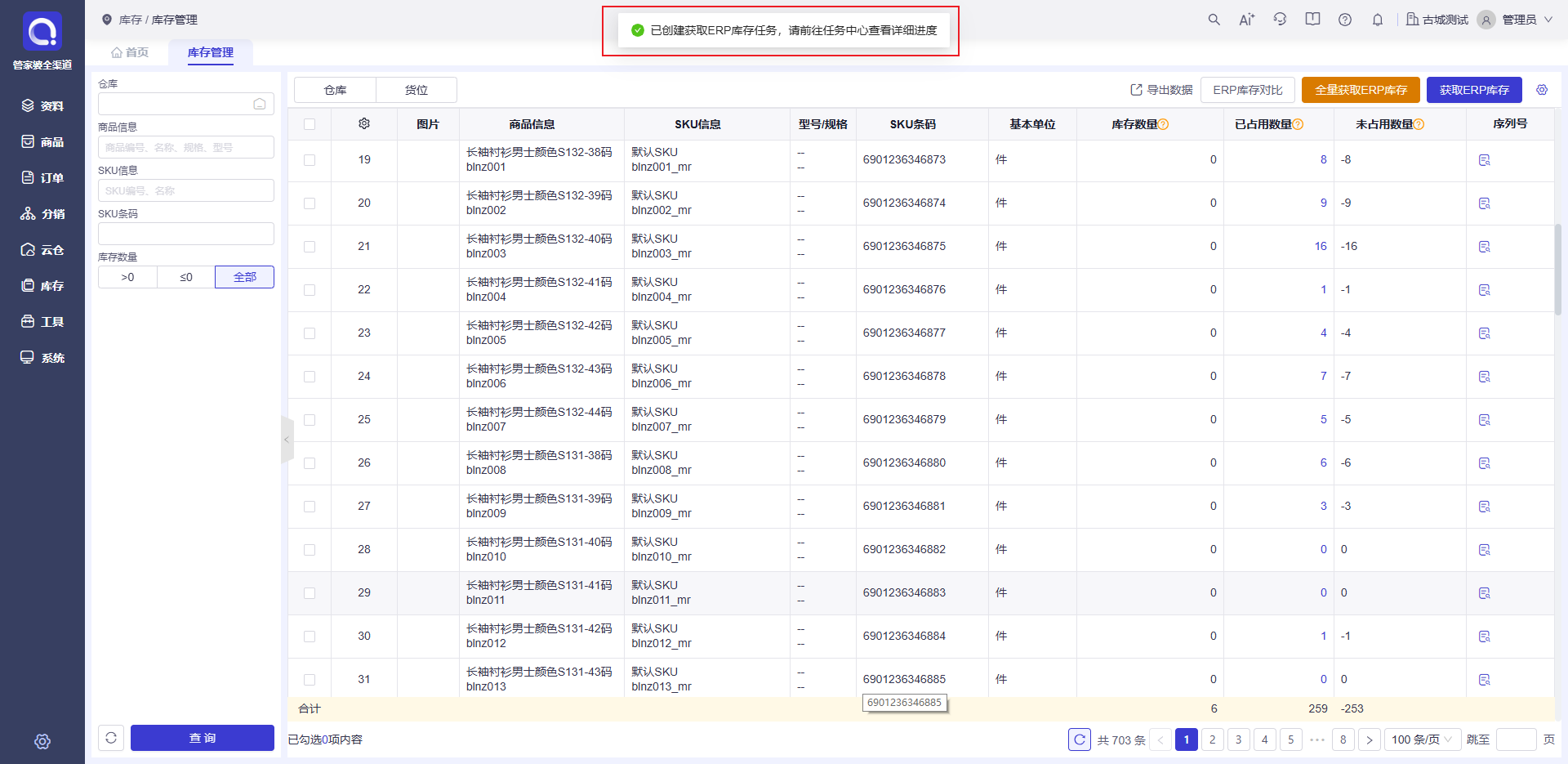1568x764 pixels.
Task: Open the 100 条/页 page size dropdown
Action: coord(1422,739)
